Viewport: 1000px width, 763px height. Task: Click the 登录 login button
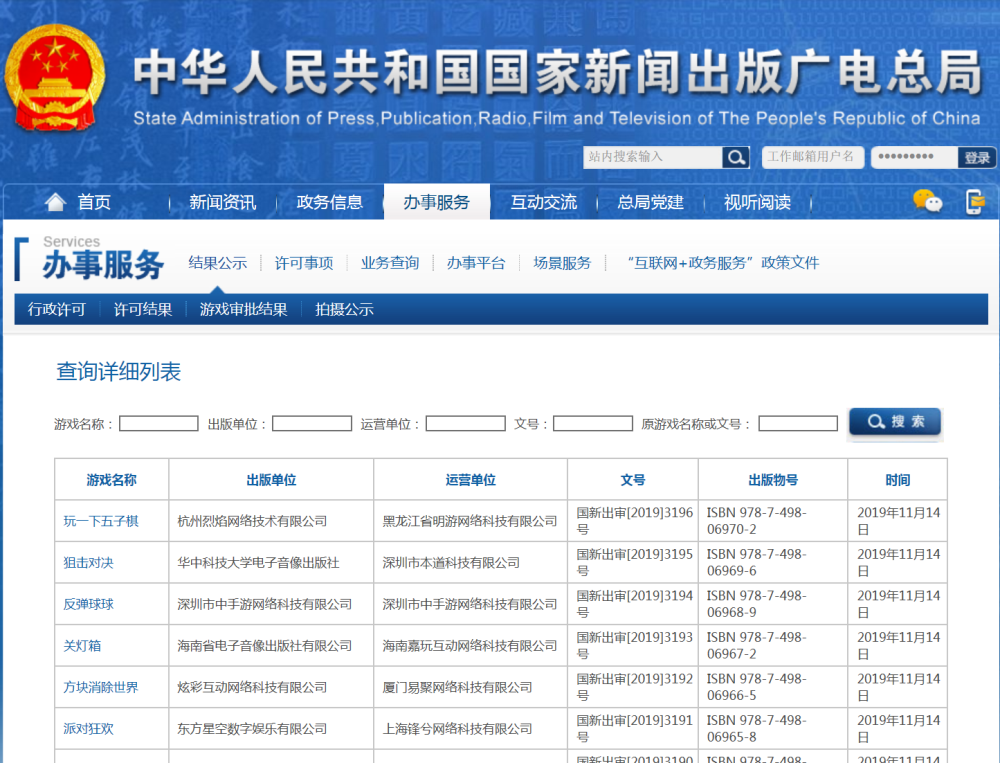click(977, 158)
